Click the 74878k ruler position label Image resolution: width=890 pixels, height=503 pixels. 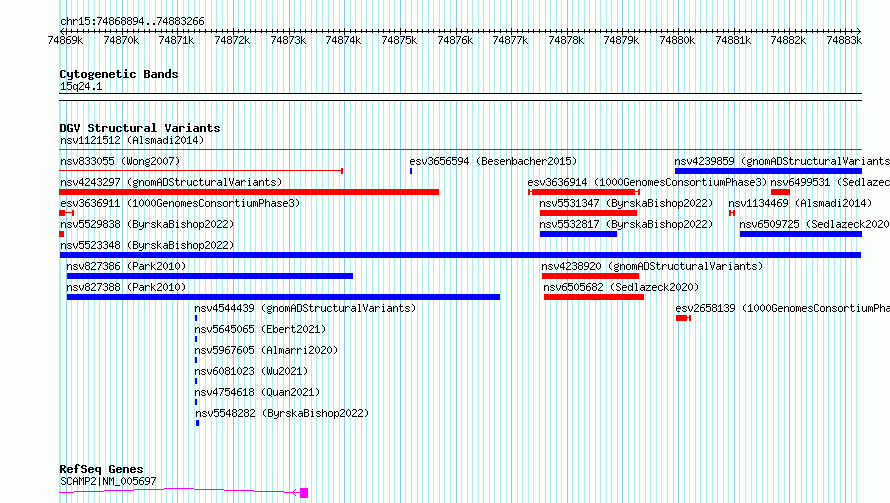point(566,40)
